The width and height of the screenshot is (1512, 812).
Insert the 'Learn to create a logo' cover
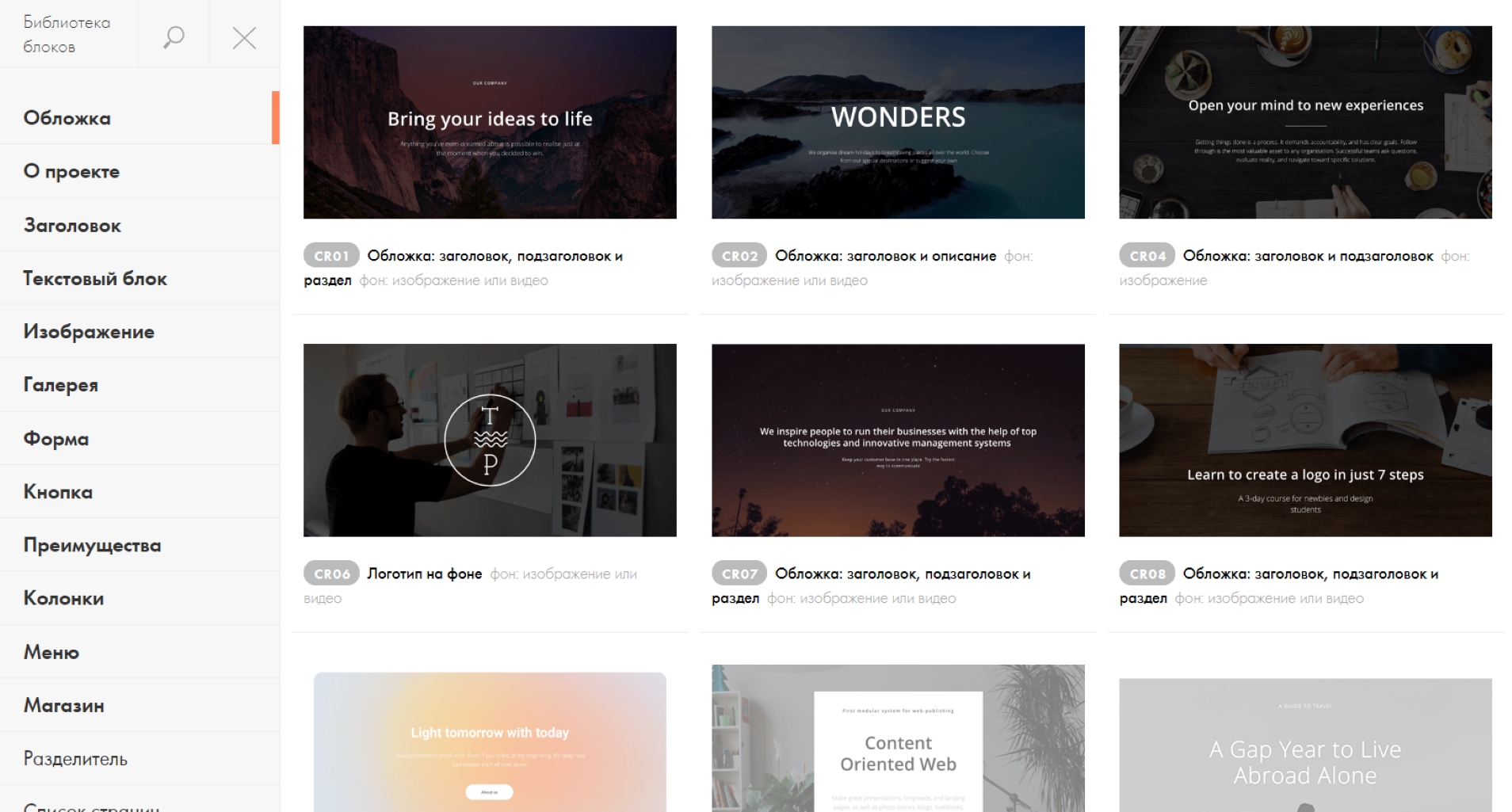point(1305,440)
